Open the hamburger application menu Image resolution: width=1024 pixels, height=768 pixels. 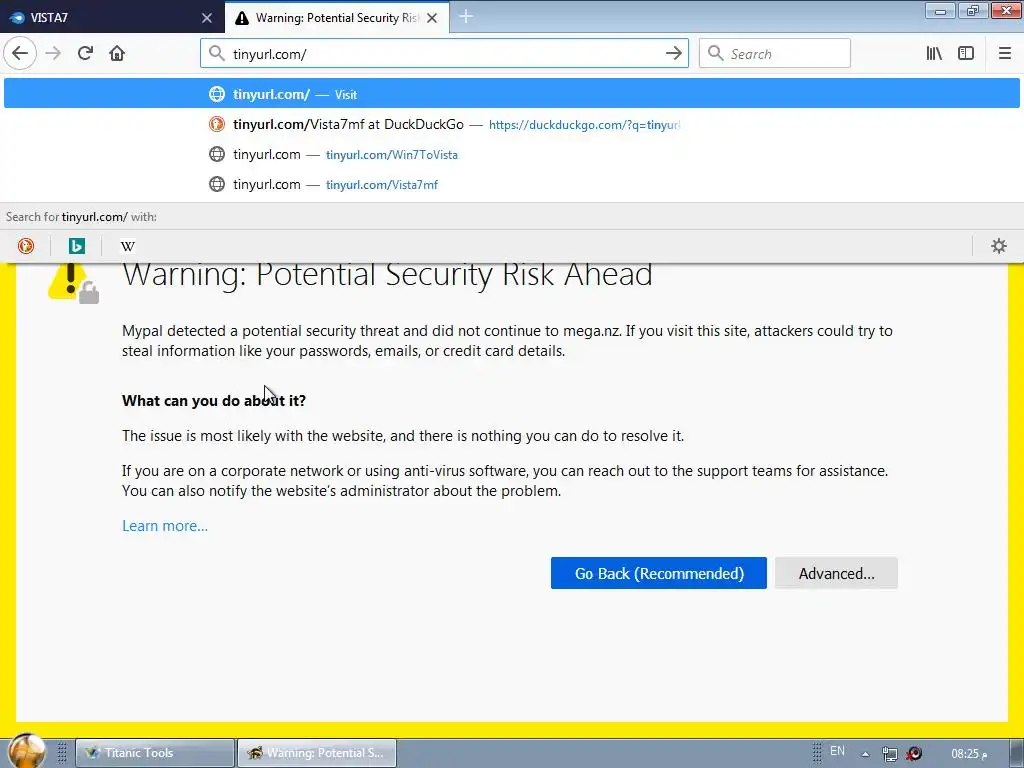tap(1004, 54)
